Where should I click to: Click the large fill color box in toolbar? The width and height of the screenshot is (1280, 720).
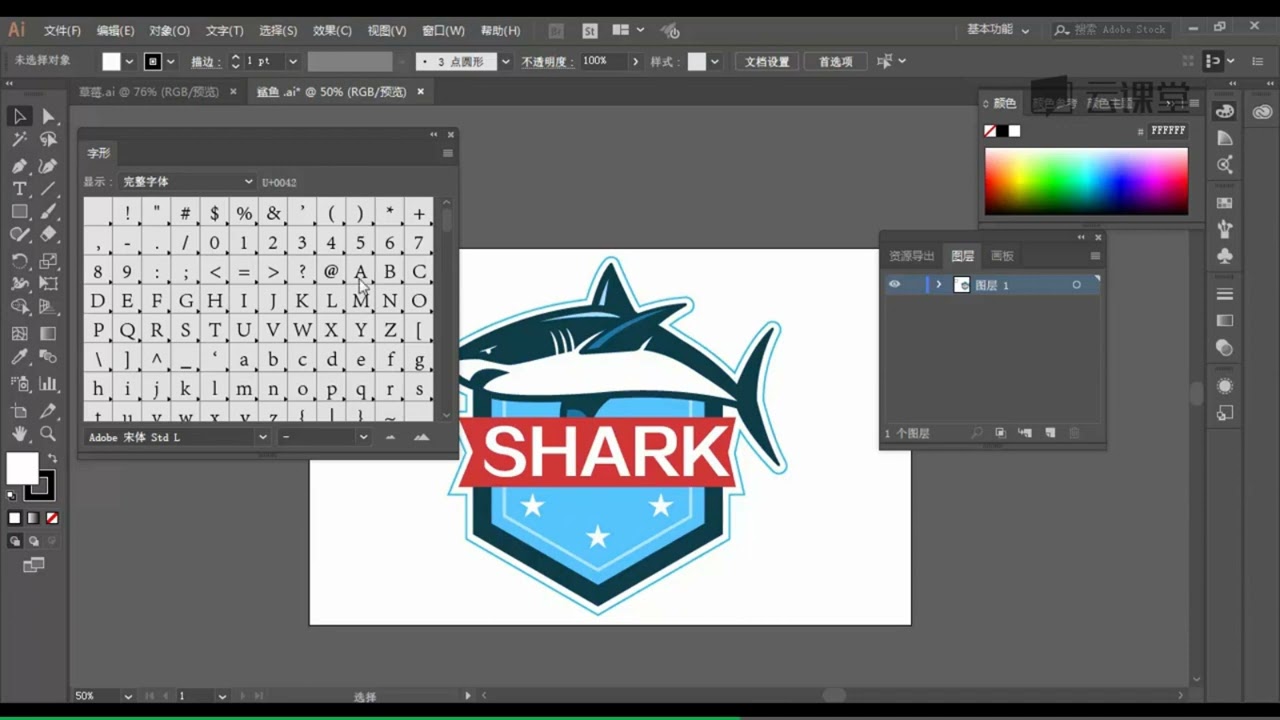coord(22,468)
